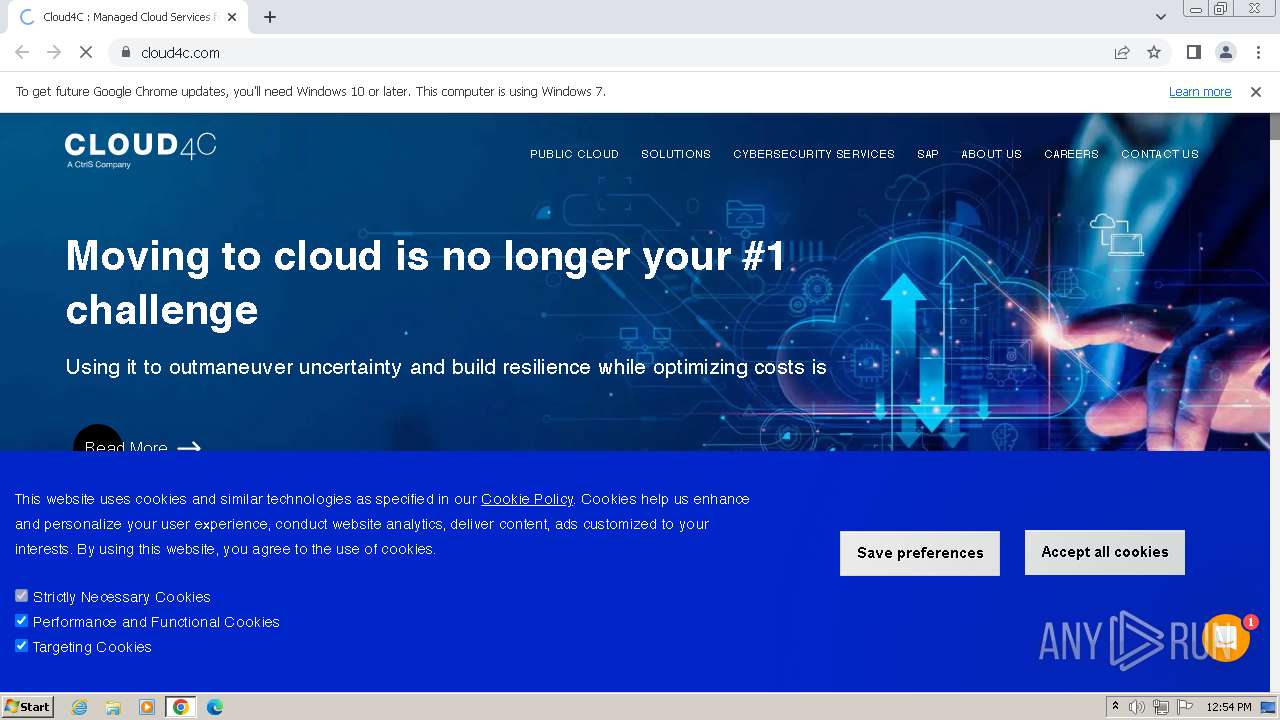
Task: Open the PUBLIC CLOUD menu
Action: click(574, 154)
